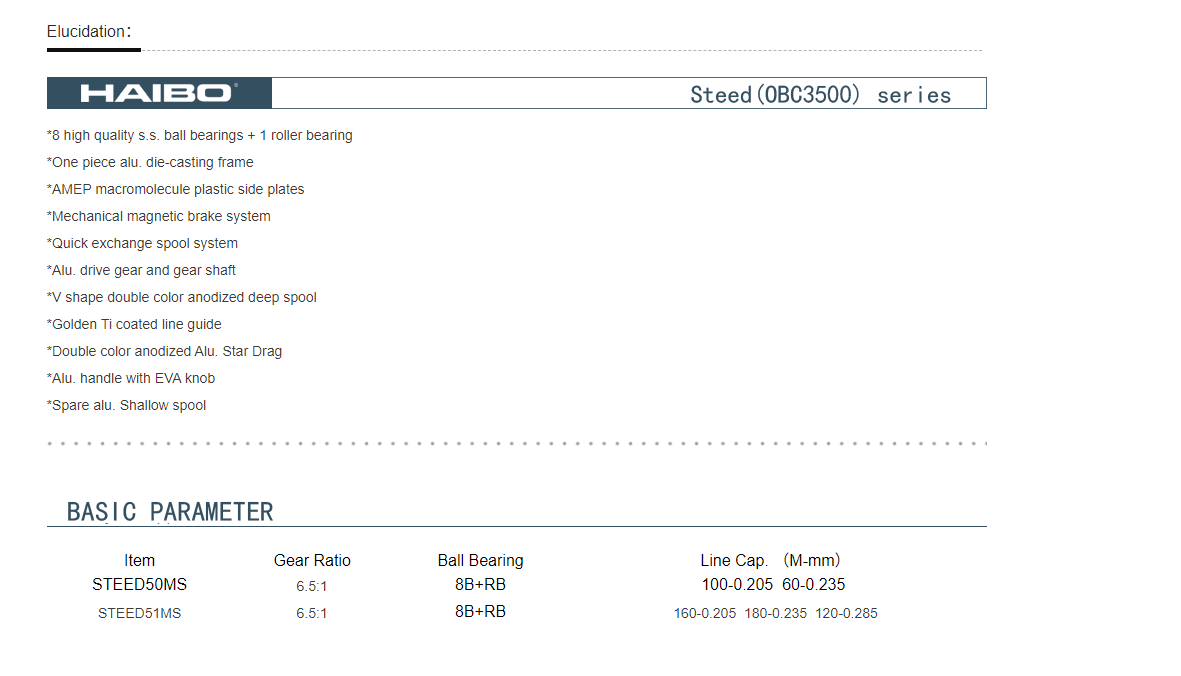Click the 120-0.285 line capacity value
This screenshot has height=676, width=1181.
847,614
